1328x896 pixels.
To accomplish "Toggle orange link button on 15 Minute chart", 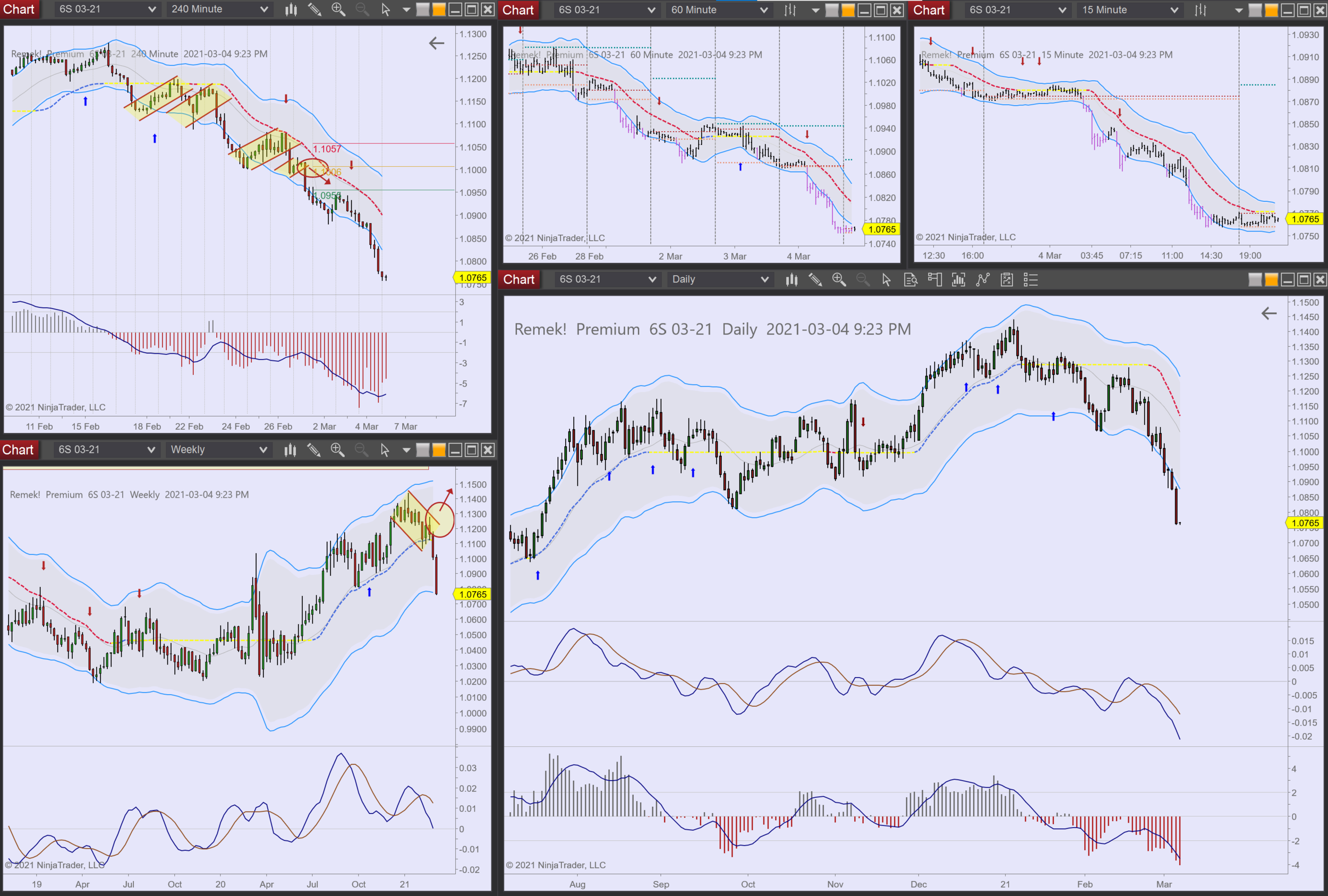I will 1272,10.
